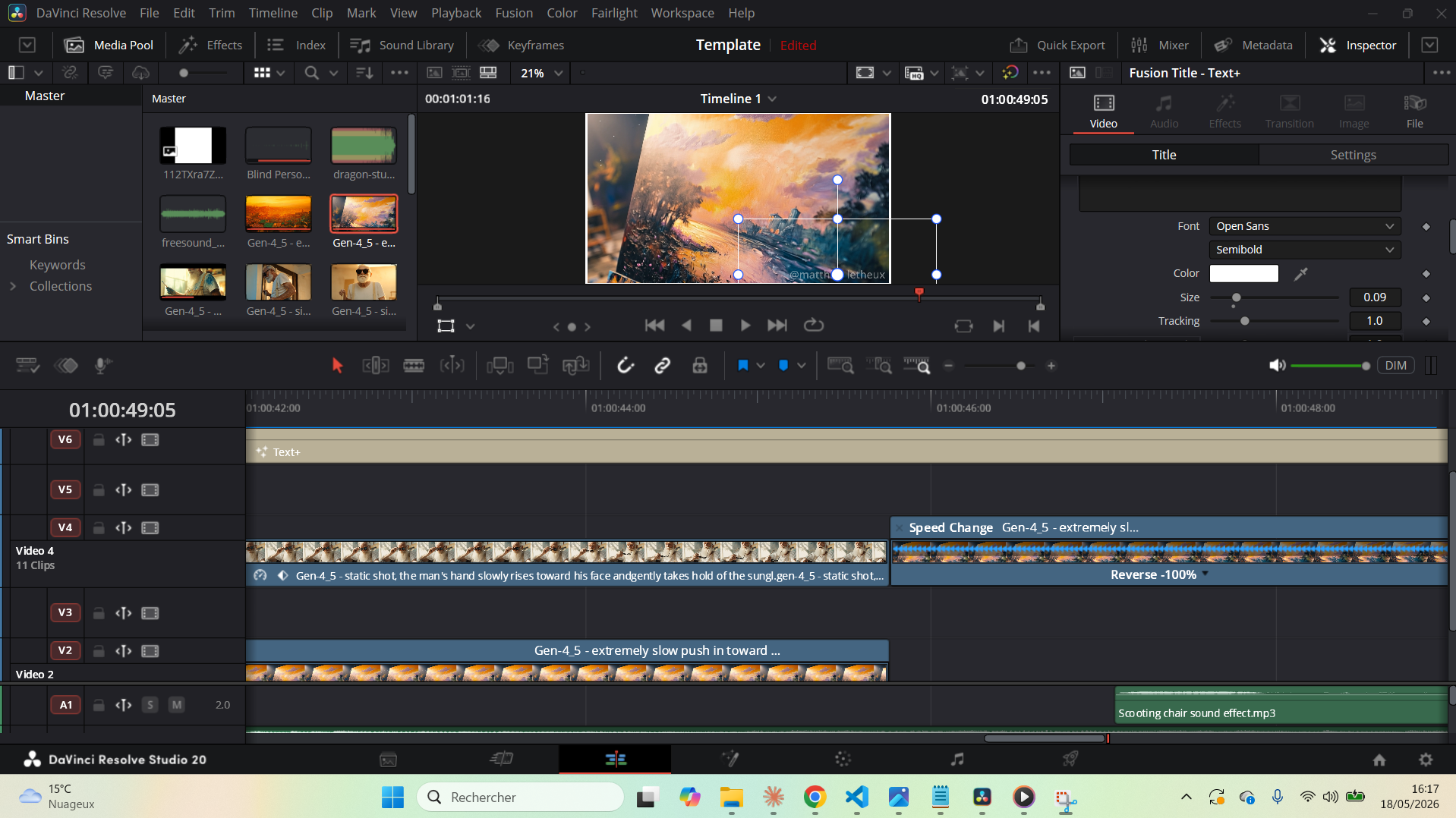Jump to the first frame
Viewport: 1456px width, 818px height.
pos(654,326)
